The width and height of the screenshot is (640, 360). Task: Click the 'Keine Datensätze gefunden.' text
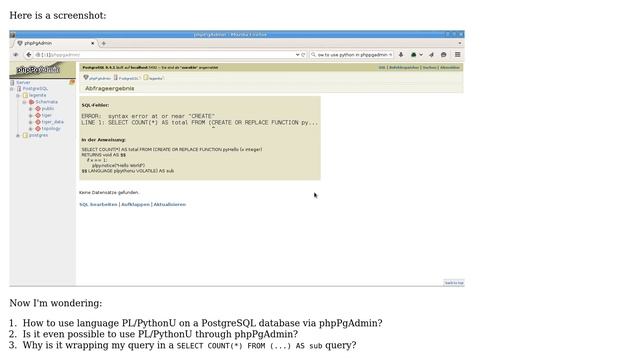tap(109, 192)
